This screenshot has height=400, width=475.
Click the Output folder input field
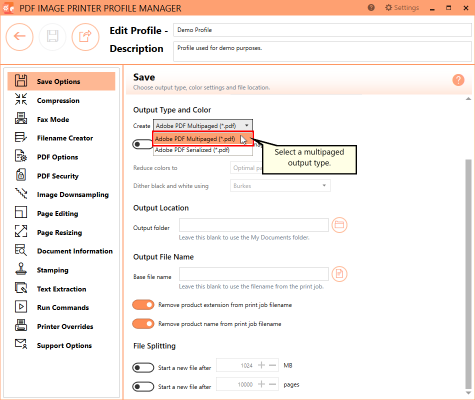[254, 225]
